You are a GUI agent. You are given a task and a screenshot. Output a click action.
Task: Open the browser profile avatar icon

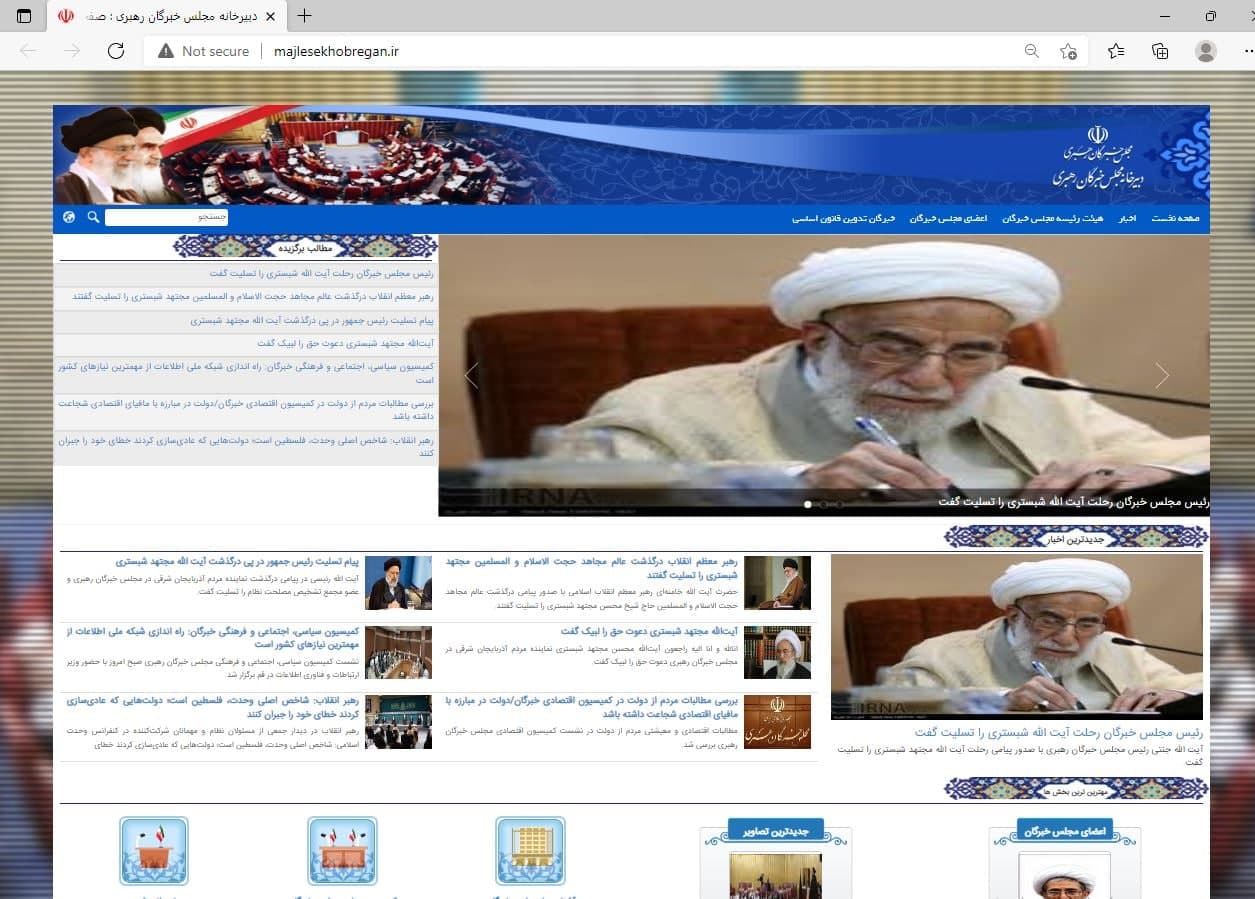tap(1206, 51)
